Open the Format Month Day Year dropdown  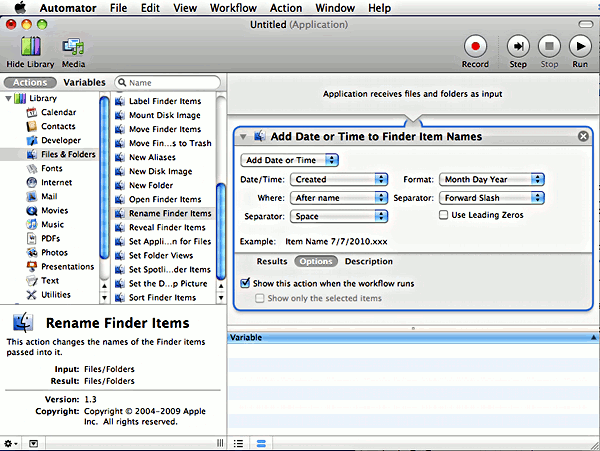[492, 179]
